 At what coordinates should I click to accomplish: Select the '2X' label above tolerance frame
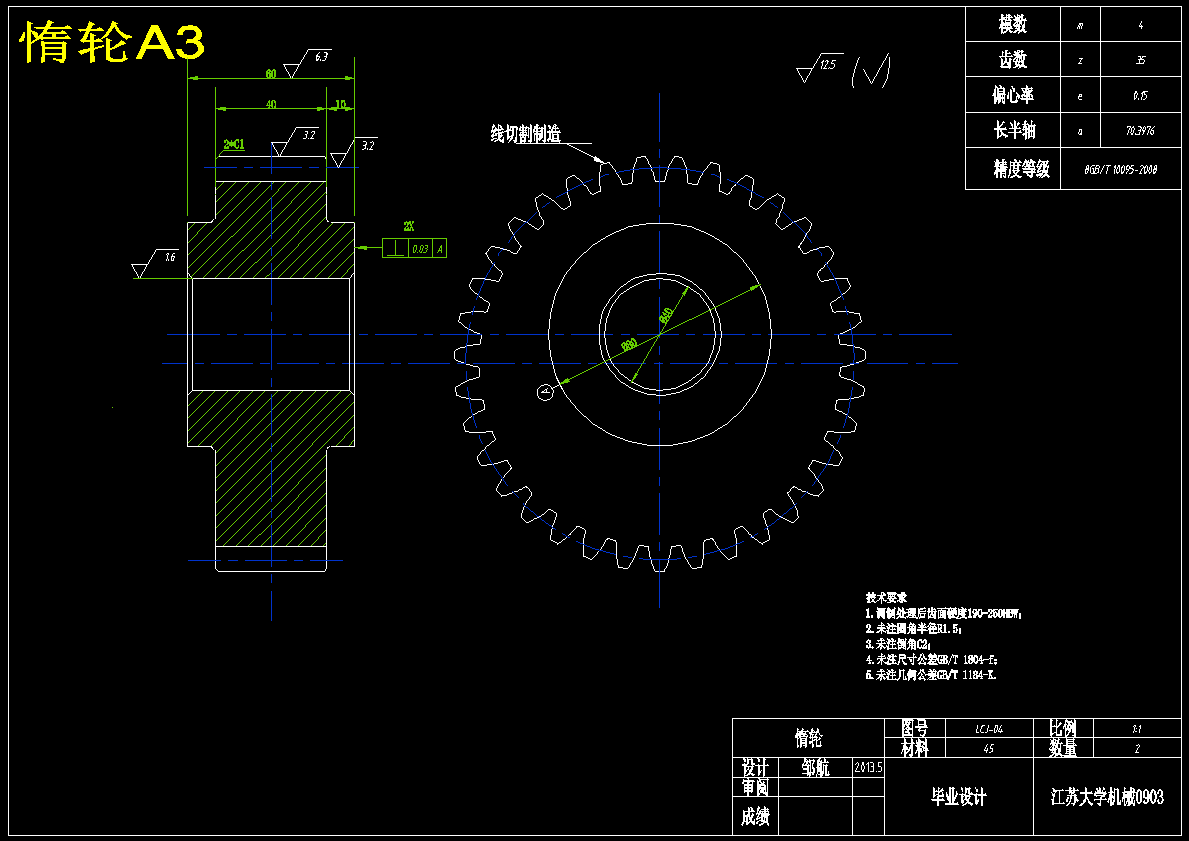pyautogui.click(x=409, y=226)
